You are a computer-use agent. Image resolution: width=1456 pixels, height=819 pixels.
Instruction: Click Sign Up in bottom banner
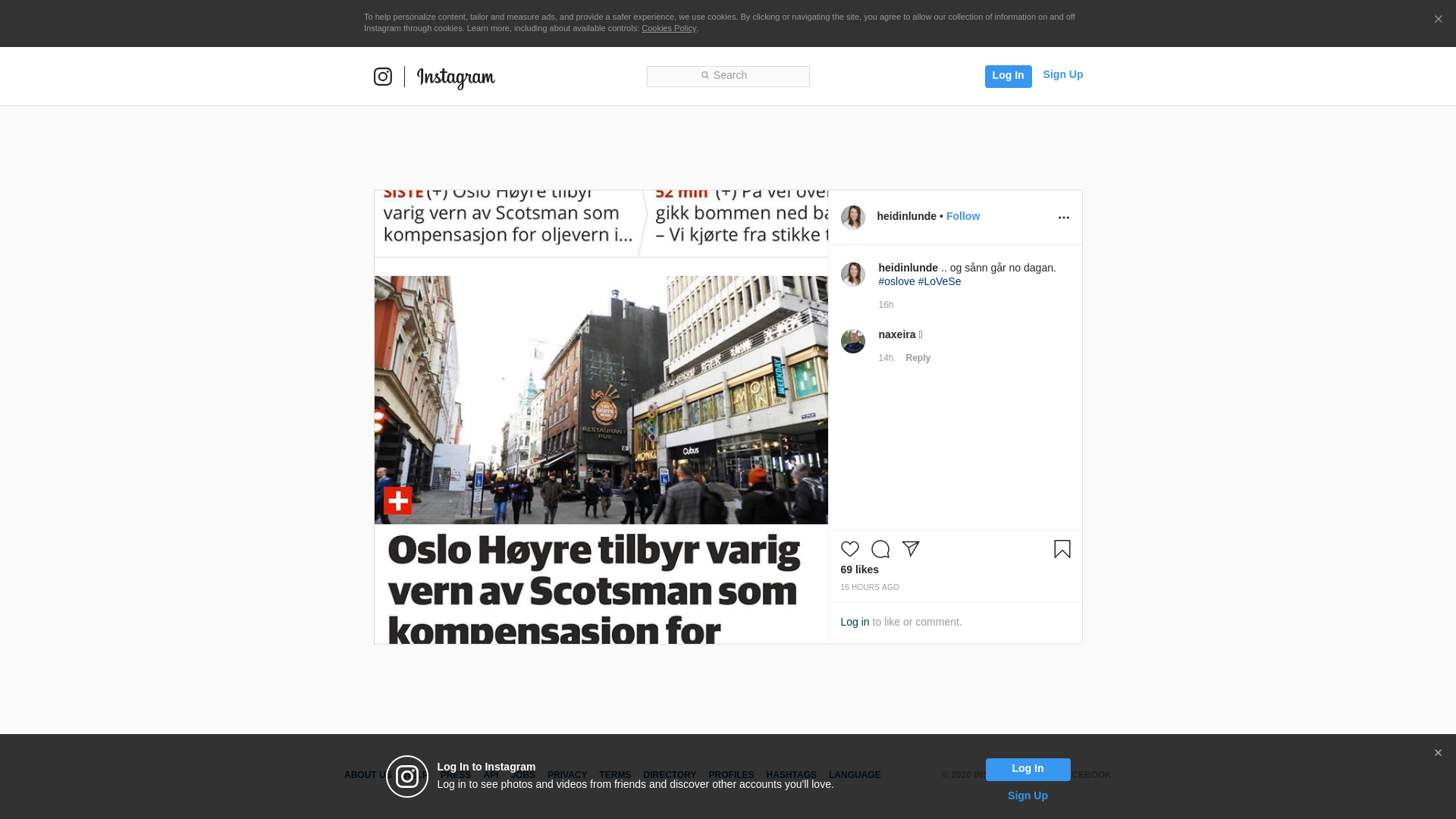coord(1028,795)
